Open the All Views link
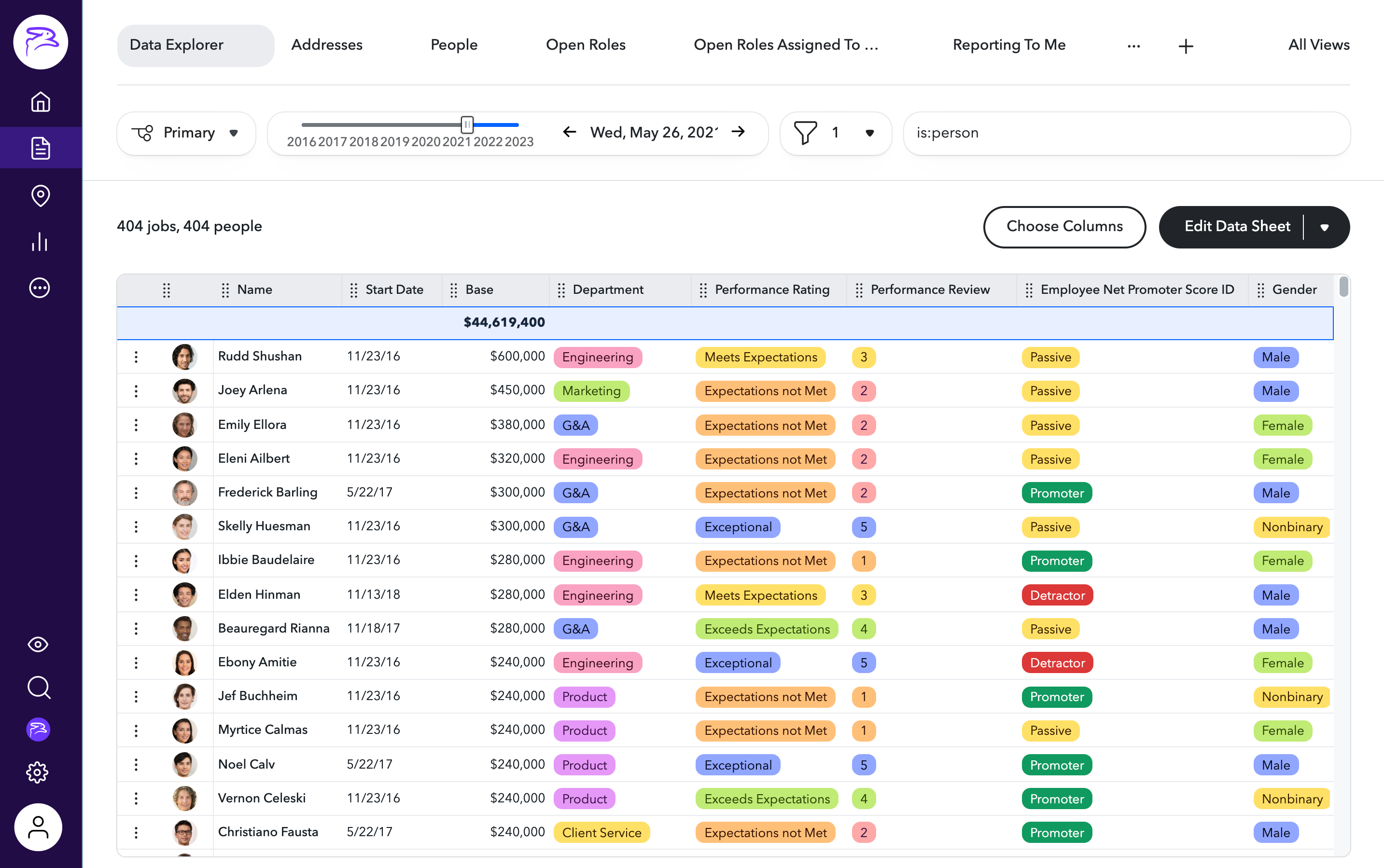This screenshot has height=868, width=1384. point(1318,45)
